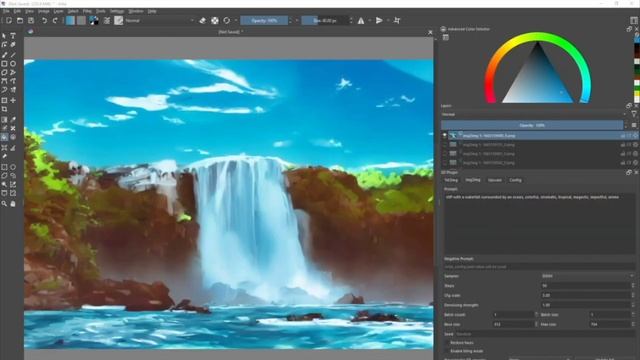Open the File menu
The image size is (640, 360).
coord(6,11)
